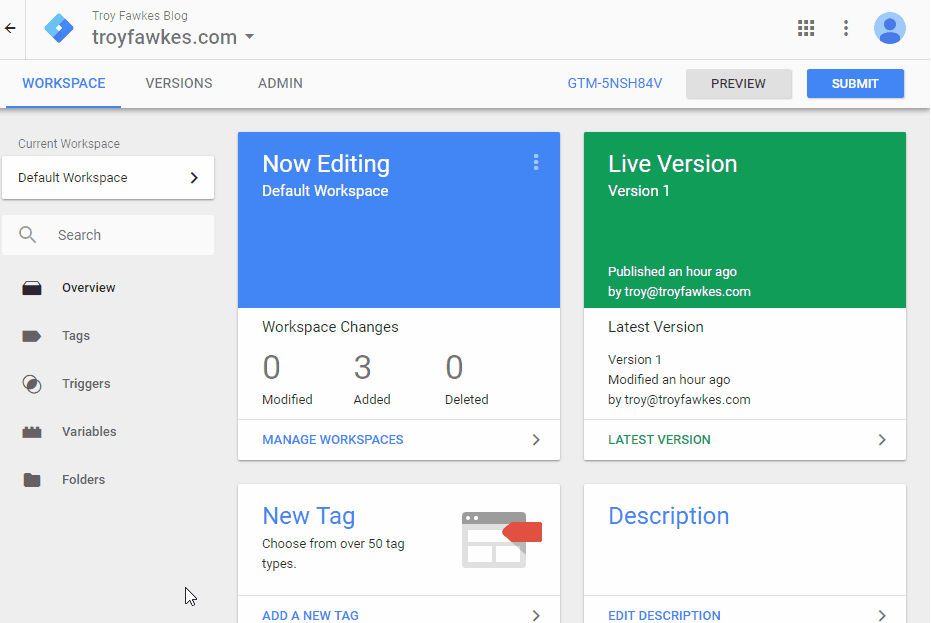The image size is (931, 623).
Task: Go back using the left arrow
Action: point(11,28)
